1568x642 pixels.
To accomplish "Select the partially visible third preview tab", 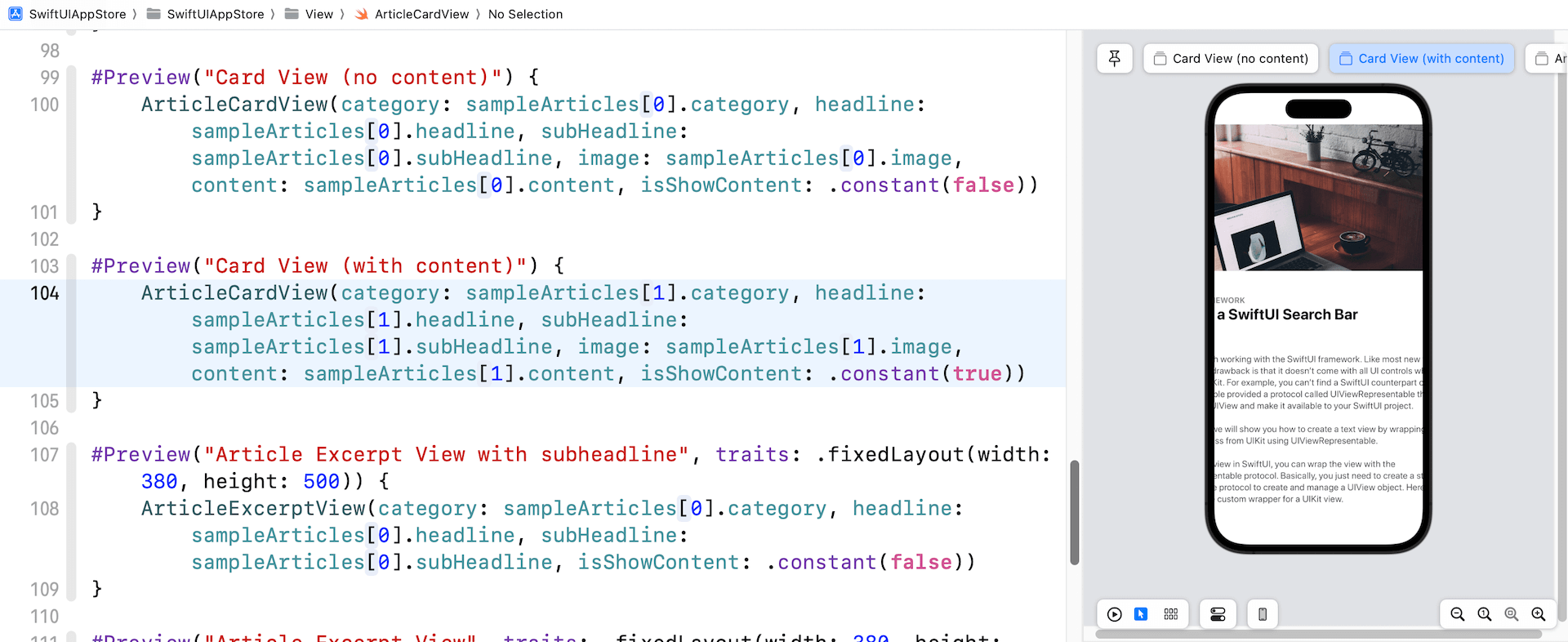I will coord(1547,59).
